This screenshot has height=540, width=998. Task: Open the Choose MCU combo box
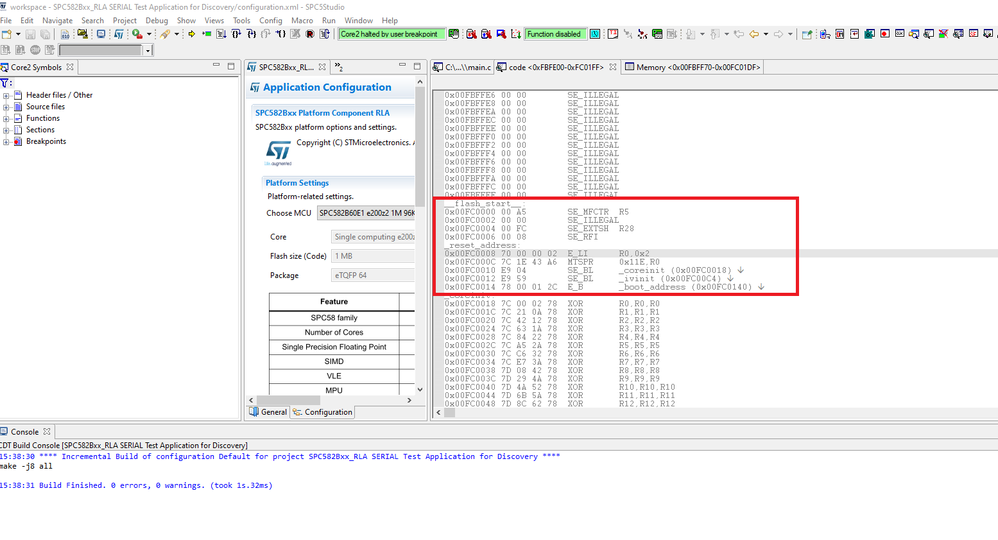(x=366, y=213)
